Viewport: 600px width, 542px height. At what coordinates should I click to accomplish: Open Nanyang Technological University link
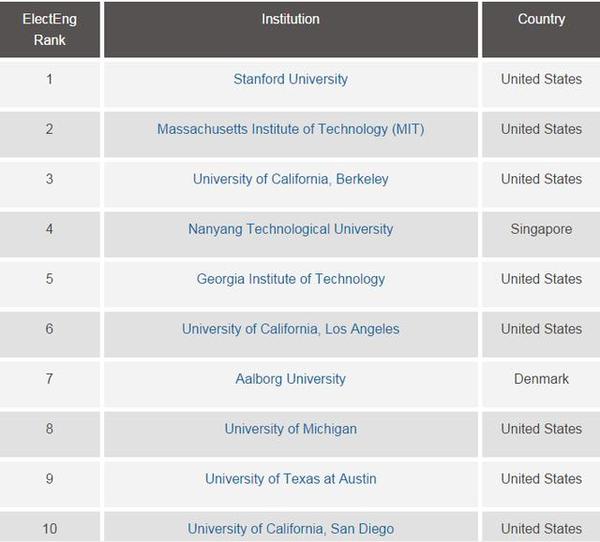pos(290,229)
